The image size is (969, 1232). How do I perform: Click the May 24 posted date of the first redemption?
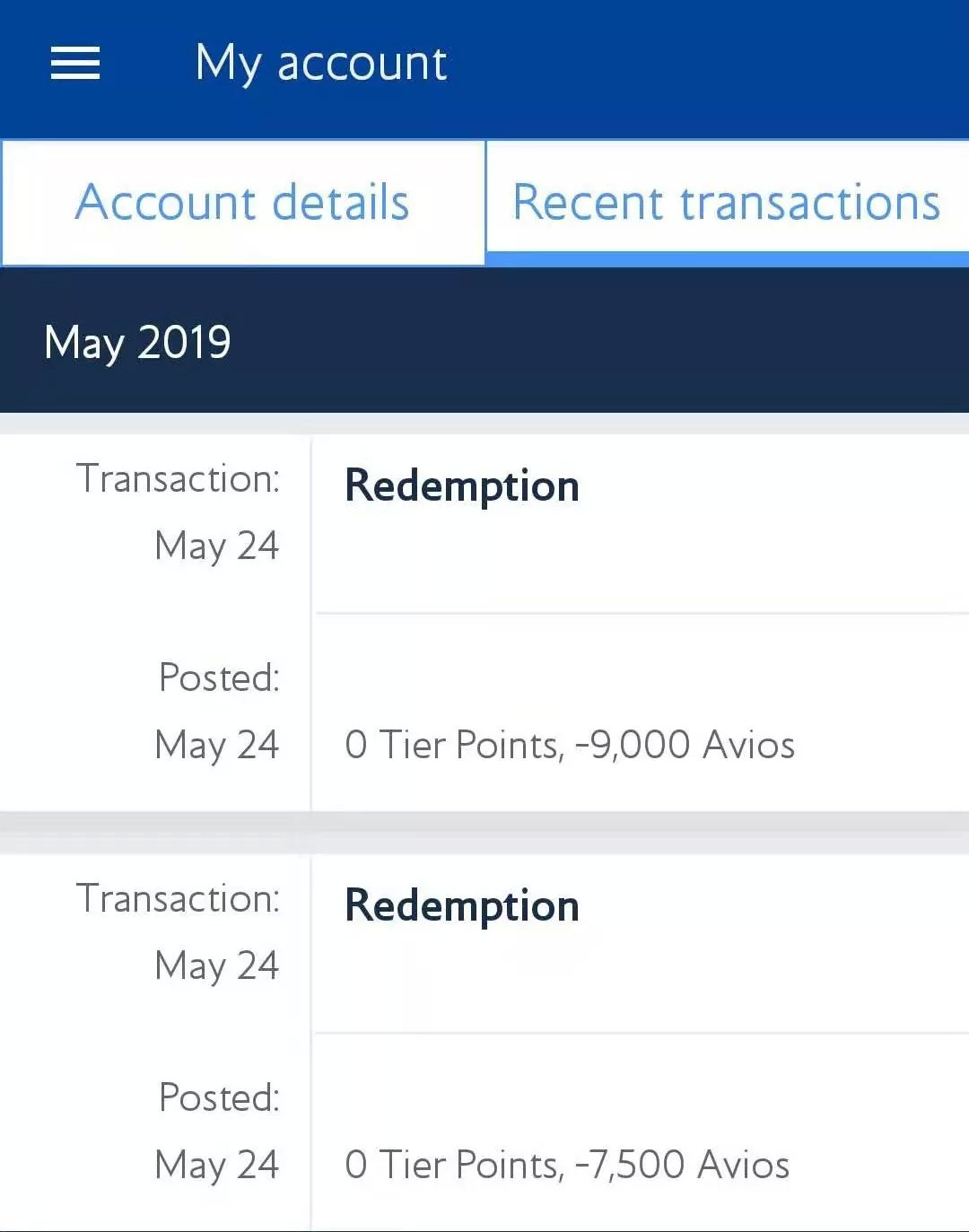pyautogui.click(x=216, y=745)
